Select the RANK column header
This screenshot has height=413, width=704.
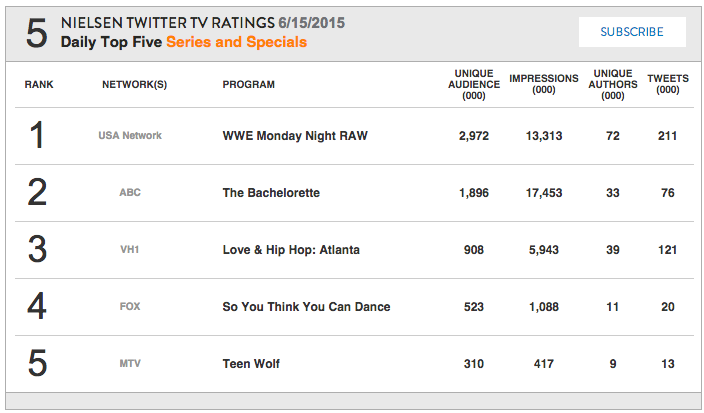click(x=39, y=84)
